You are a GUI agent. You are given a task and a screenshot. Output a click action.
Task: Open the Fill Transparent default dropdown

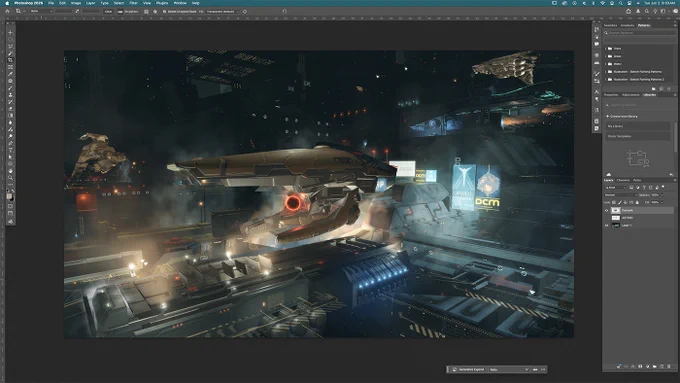coord(222,11)
